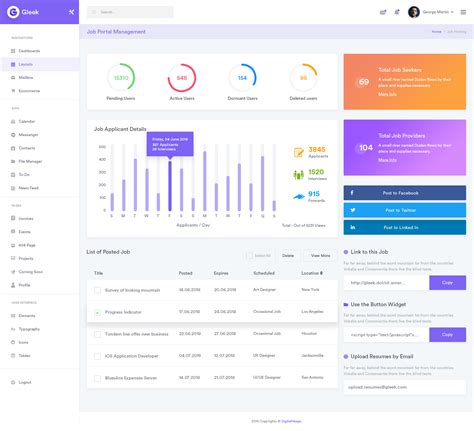This screenshot has width=474, height=431.
Task: Click George Martin's avatar picture
Action: pyautogui.click(x=414, y=12)
